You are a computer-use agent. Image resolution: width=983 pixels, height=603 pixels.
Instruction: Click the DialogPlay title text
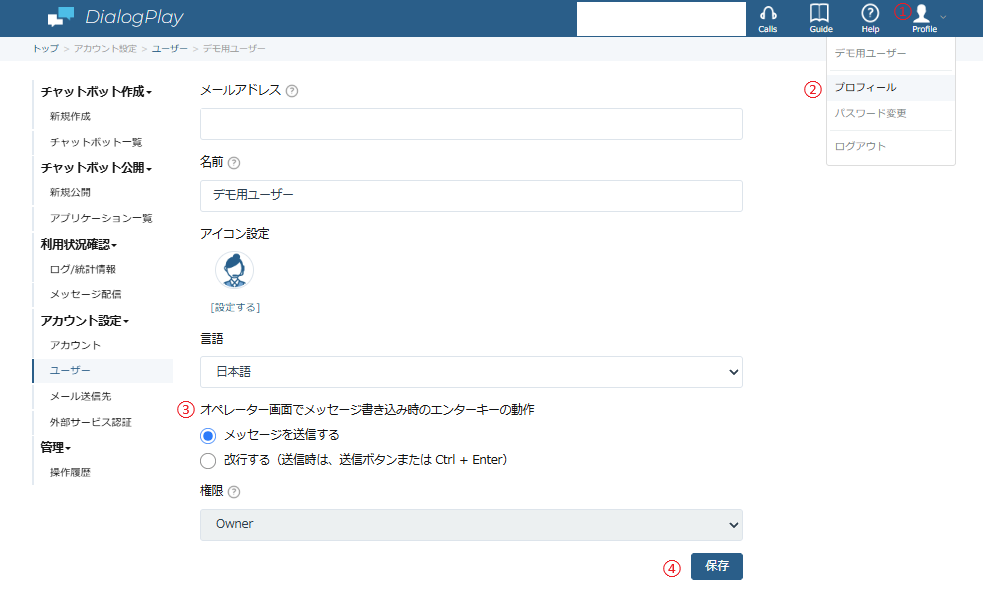[x=134, y=17]
